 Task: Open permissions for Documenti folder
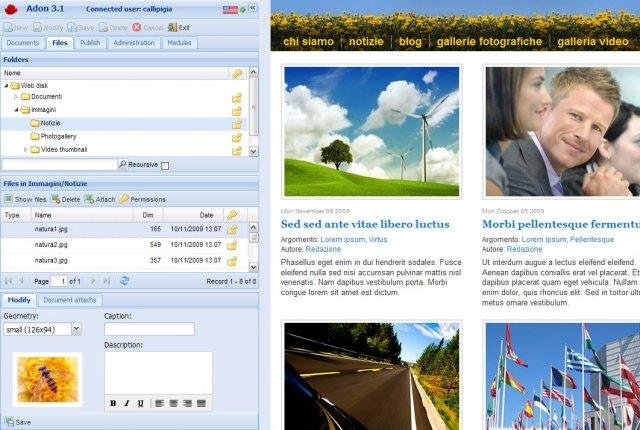tap(237, 98)
